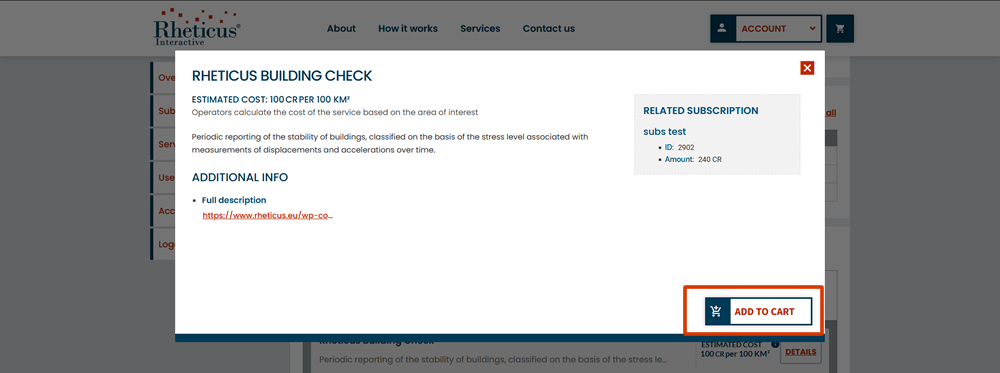The image size is (1000, 373).
Task: Click the ID 2902 subscription entry
Action: 679,147
